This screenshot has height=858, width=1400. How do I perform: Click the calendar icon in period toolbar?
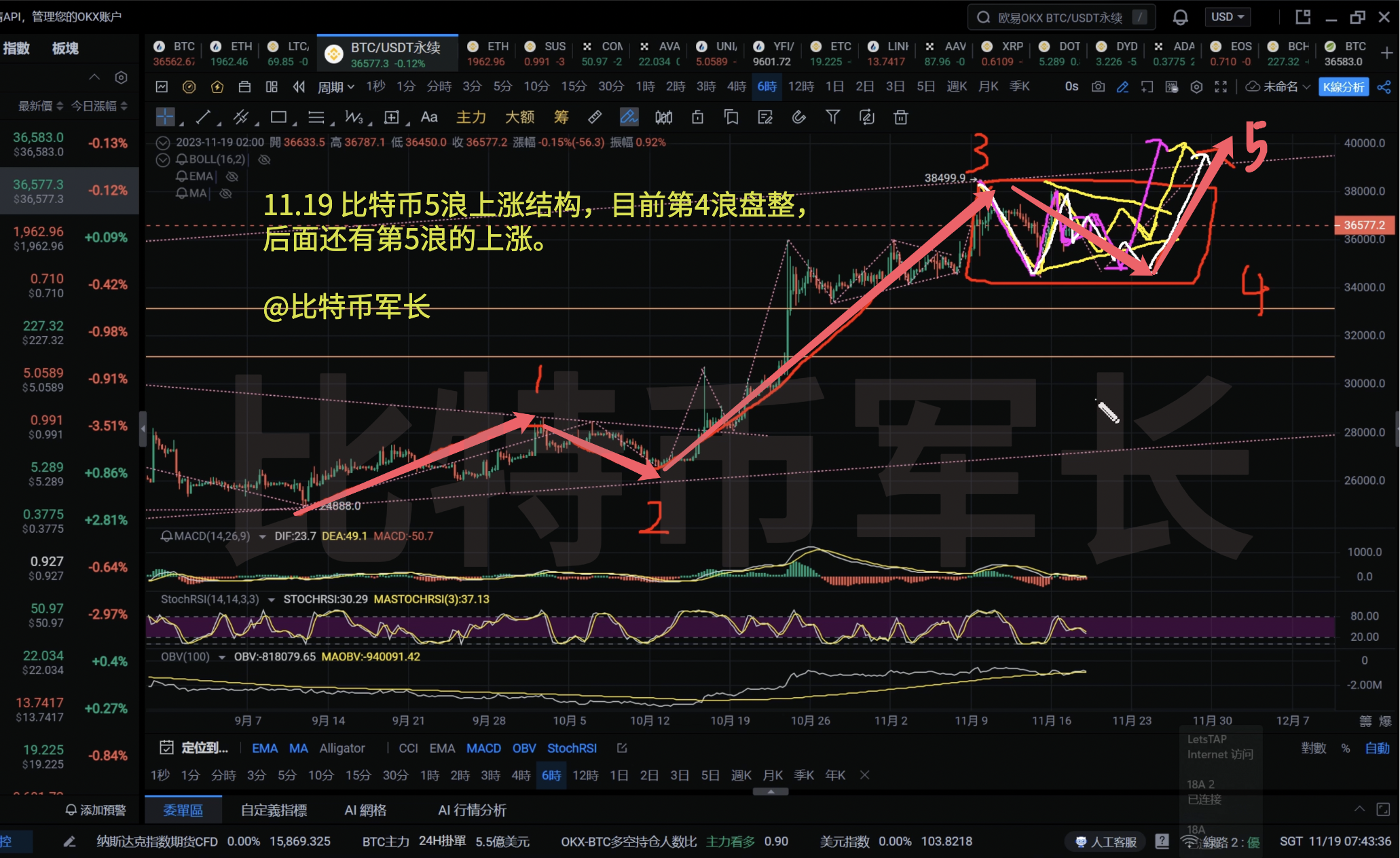point(244,87)
